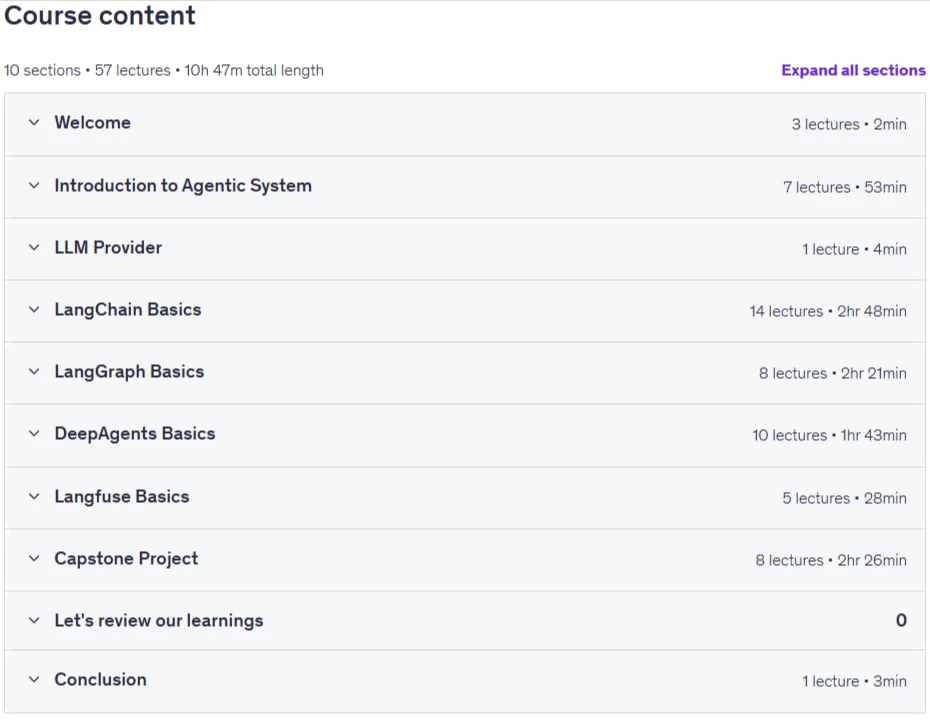Click the Course content heading
The image size is (930, 720).
click(100, 15)
